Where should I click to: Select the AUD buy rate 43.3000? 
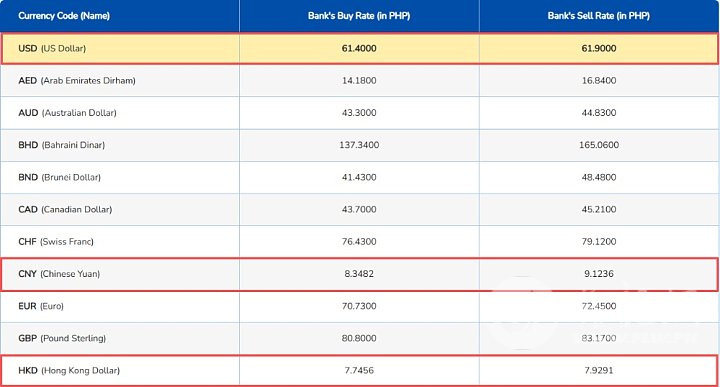359,112
